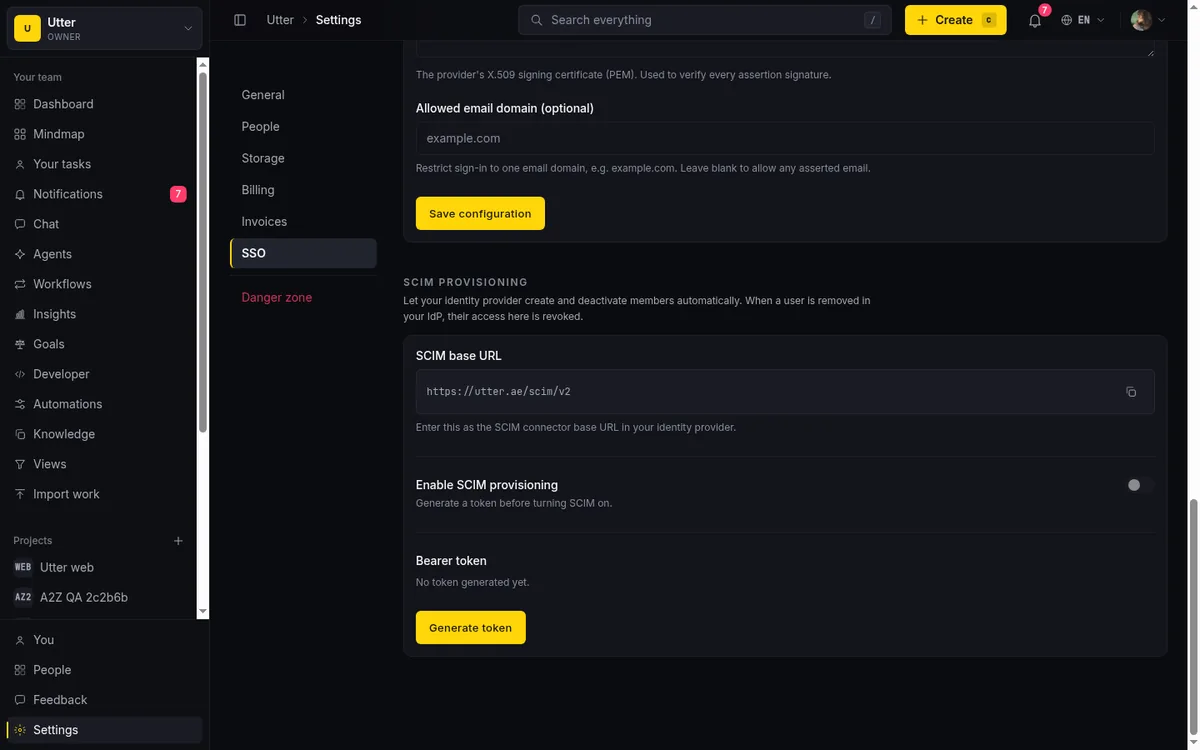Select the People settings tab
Image resolution: width=1200 pixels, height=750 pixels.
(303, 127)
